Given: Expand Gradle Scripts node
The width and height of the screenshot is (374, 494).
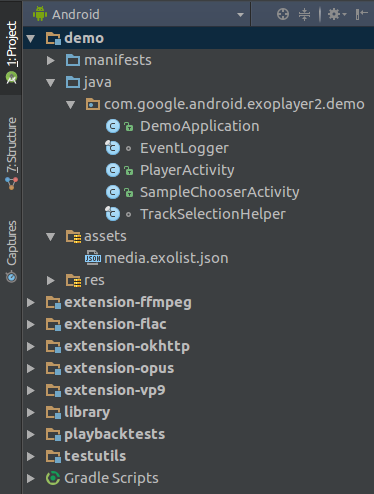Looking at the screenshot, I should (x=31, y=478).
